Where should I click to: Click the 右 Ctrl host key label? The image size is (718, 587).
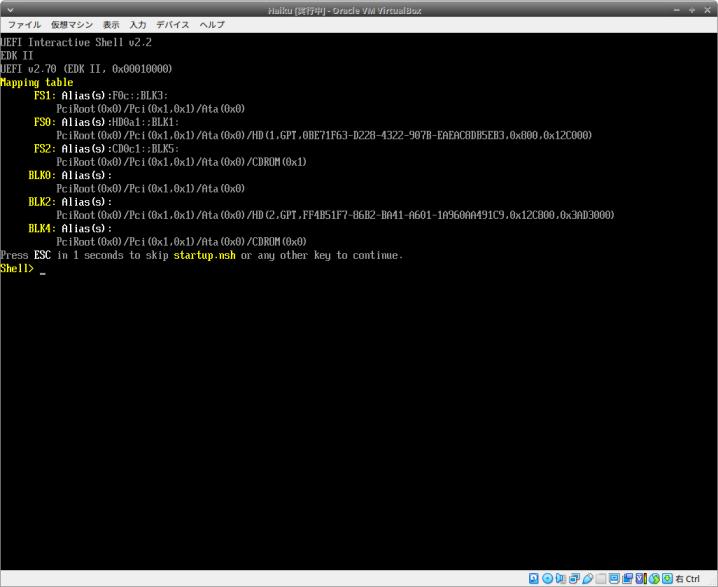[x=687, y=579]
